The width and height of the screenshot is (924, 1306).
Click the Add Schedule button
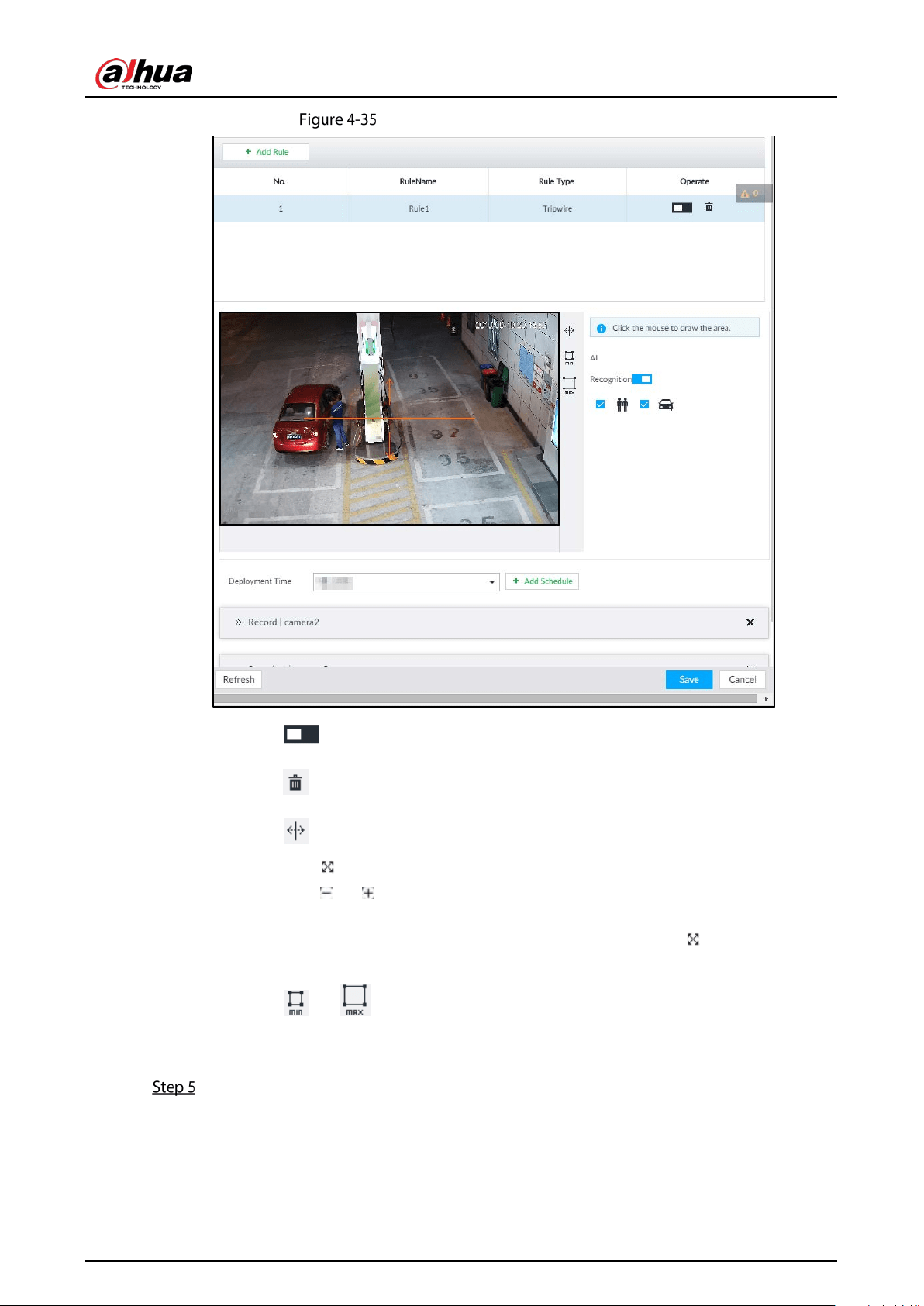[x=542, y=581]
